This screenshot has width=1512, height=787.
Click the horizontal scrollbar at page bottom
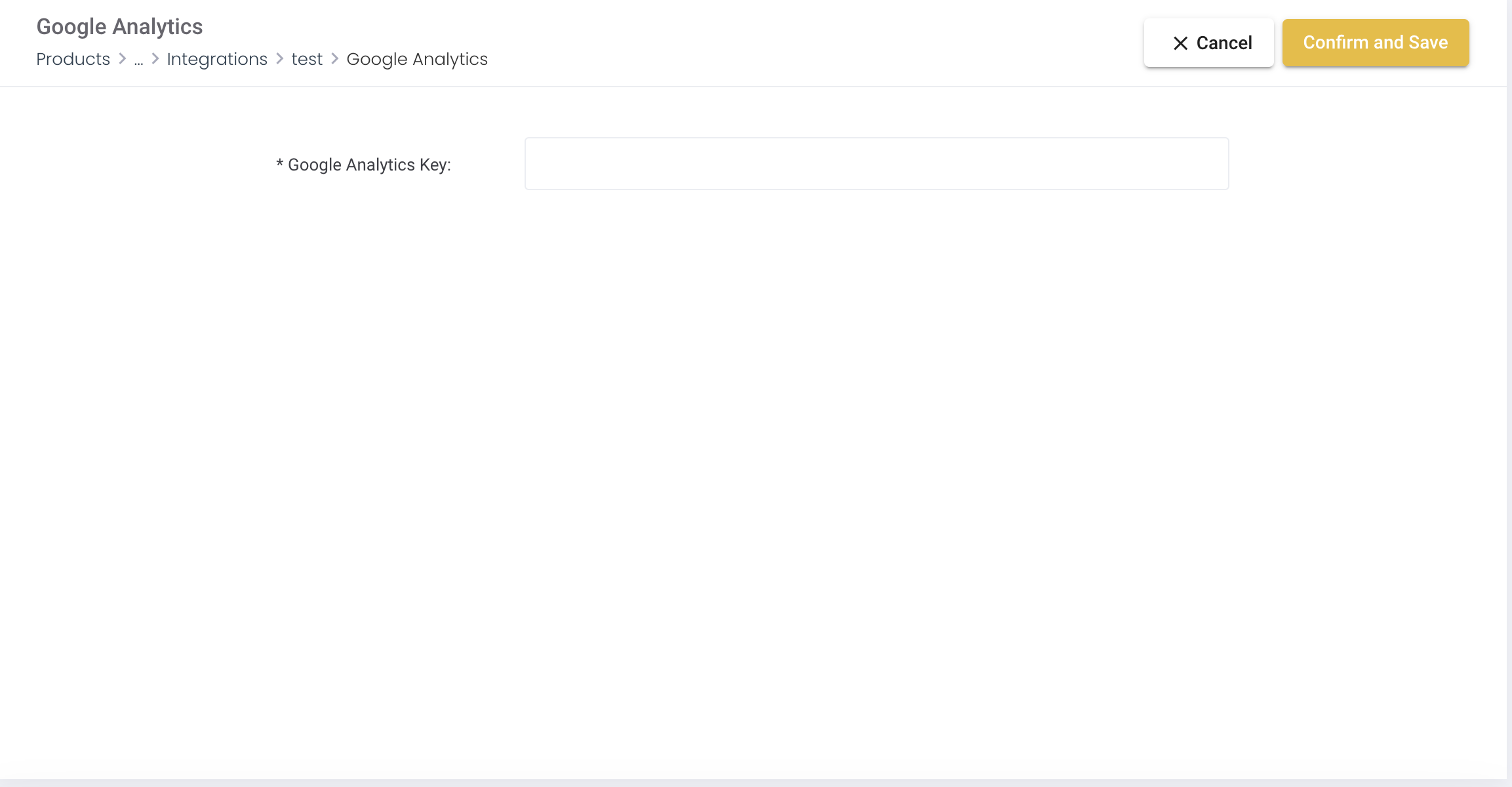coord(754,782)
